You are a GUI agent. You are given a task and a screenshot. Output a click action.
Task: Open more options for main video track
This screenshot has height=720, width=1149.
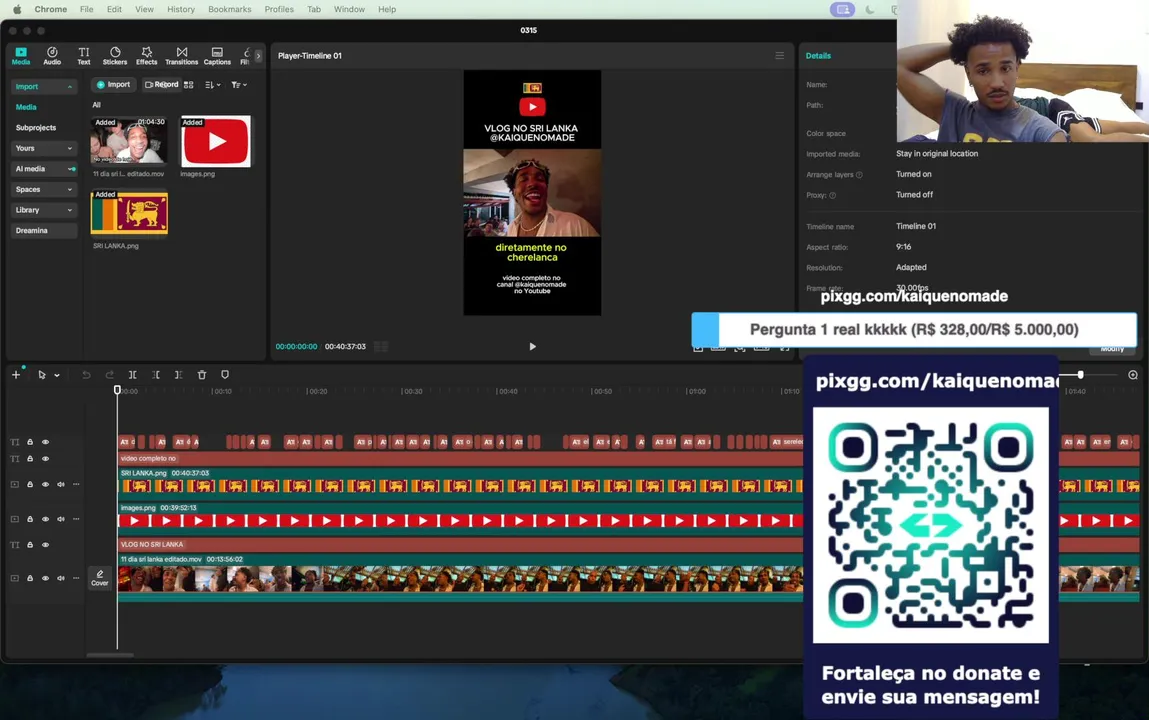point(76,578)
